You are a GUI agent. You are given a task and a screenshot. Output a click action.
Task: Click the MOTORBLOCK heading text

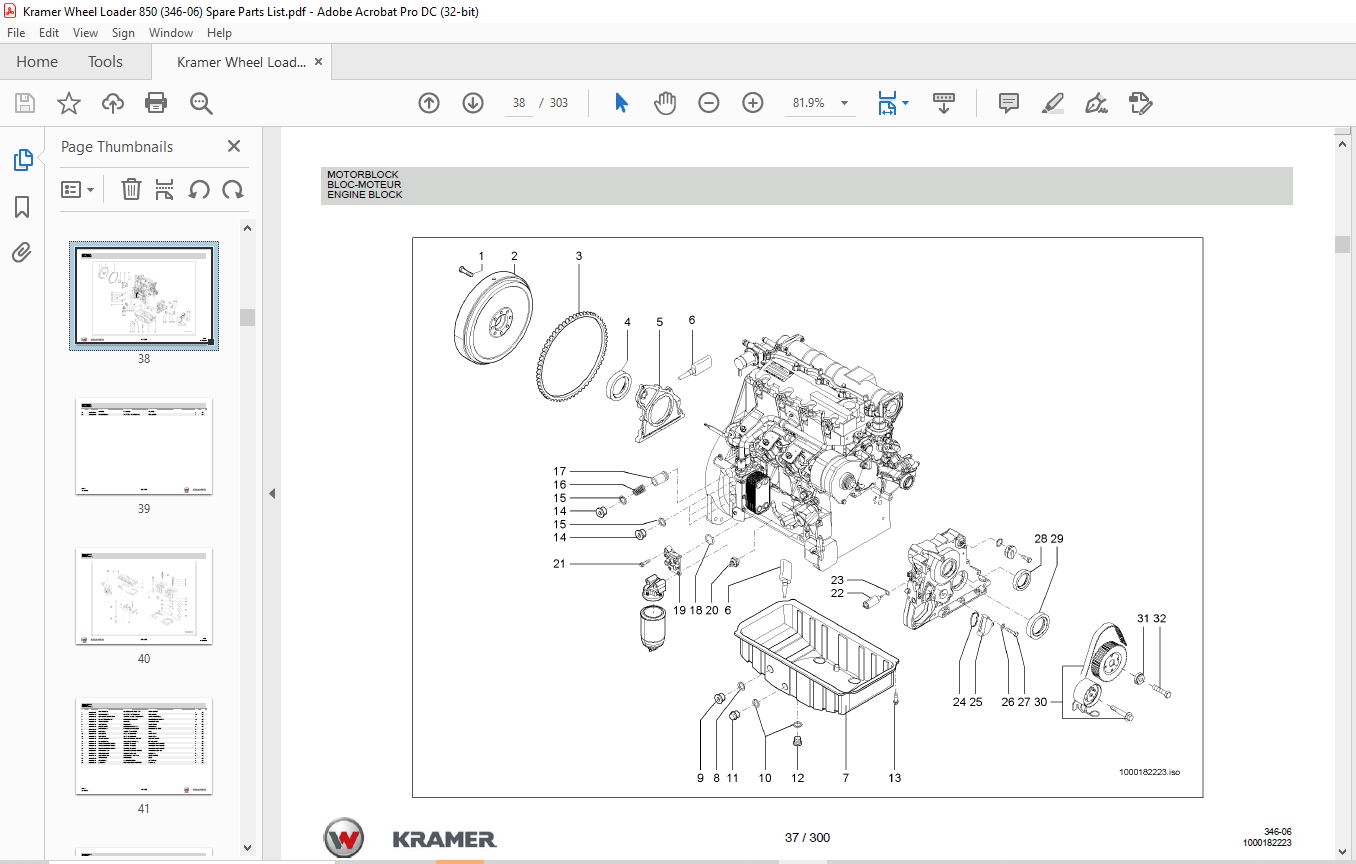pyautogui.click(x=363, y=175)
